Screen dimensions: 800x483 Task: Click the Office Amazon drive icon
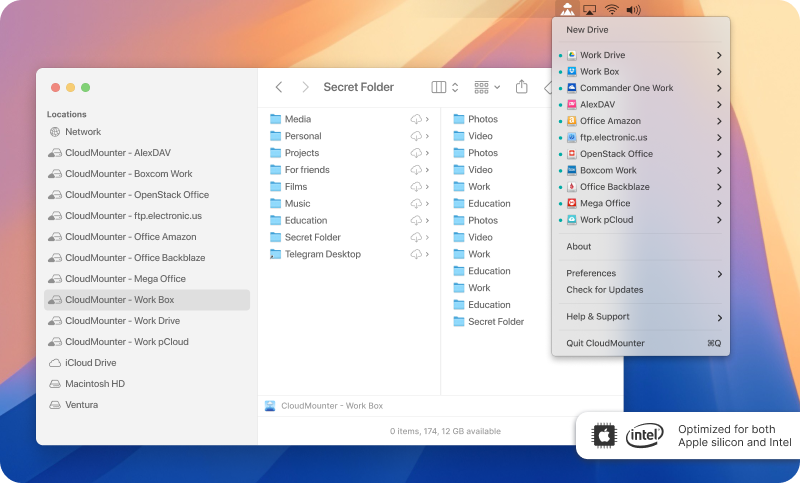(571, 121)
